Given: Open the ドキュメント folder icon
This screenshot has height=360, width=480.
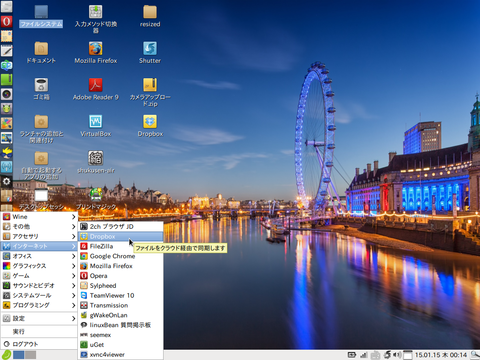Looking at the screenshot, I should tap(41, 53).
